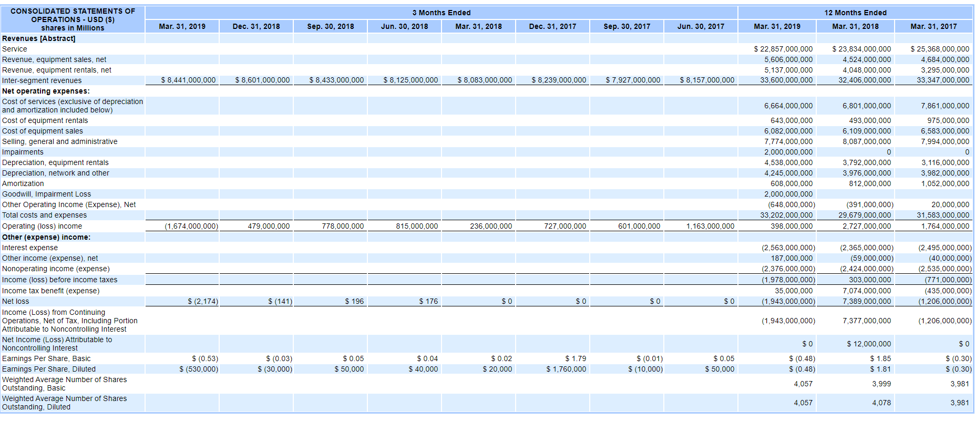Screen dimensions: 975x421
Task: Click the 'Other (expense) income:' section heading
Action: [46, 237]
